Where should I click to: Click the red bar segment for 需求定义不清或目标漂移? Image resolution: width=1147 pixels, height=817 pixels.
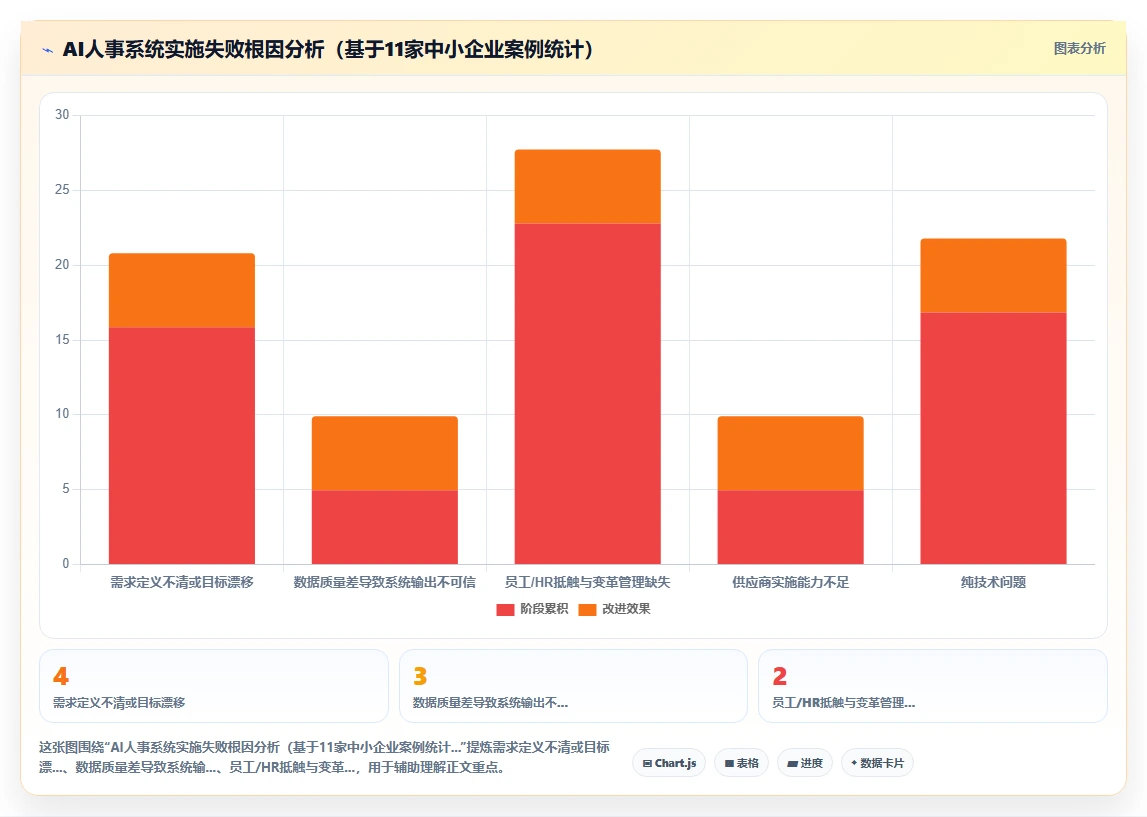click(182, 445)
